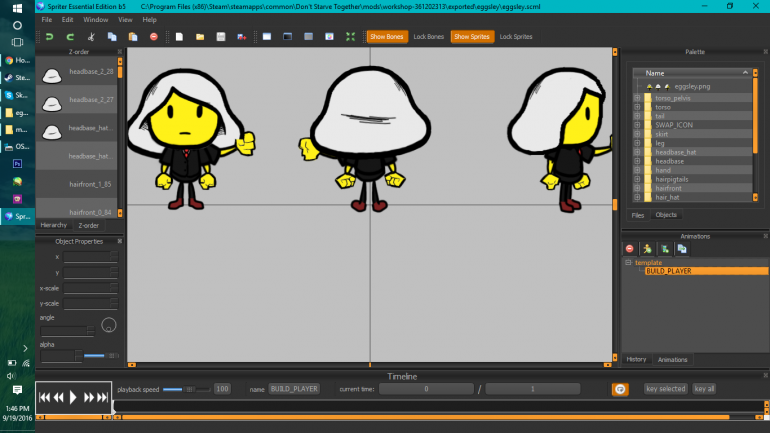Expand the skirt folder in Palette
This screenshot has width=770, height=433.
tap(637, 134)
